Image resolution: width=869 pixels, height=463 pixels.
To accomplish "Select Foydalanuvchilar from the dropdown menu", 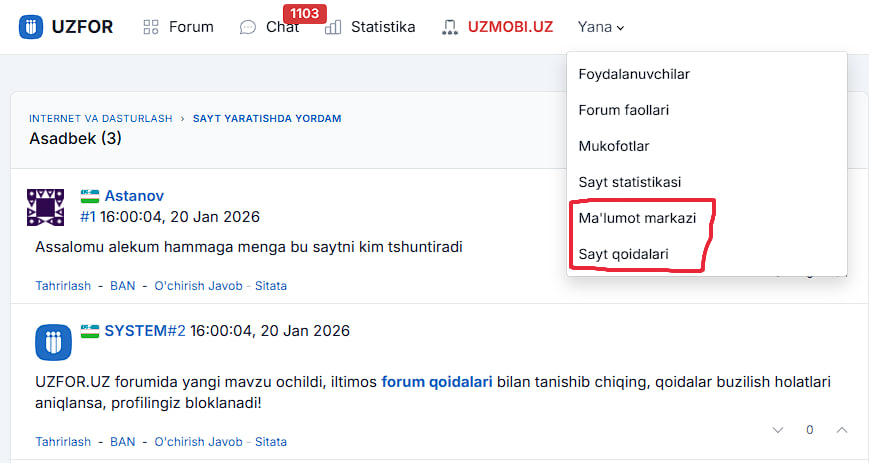I will click(x=634, y=74).
